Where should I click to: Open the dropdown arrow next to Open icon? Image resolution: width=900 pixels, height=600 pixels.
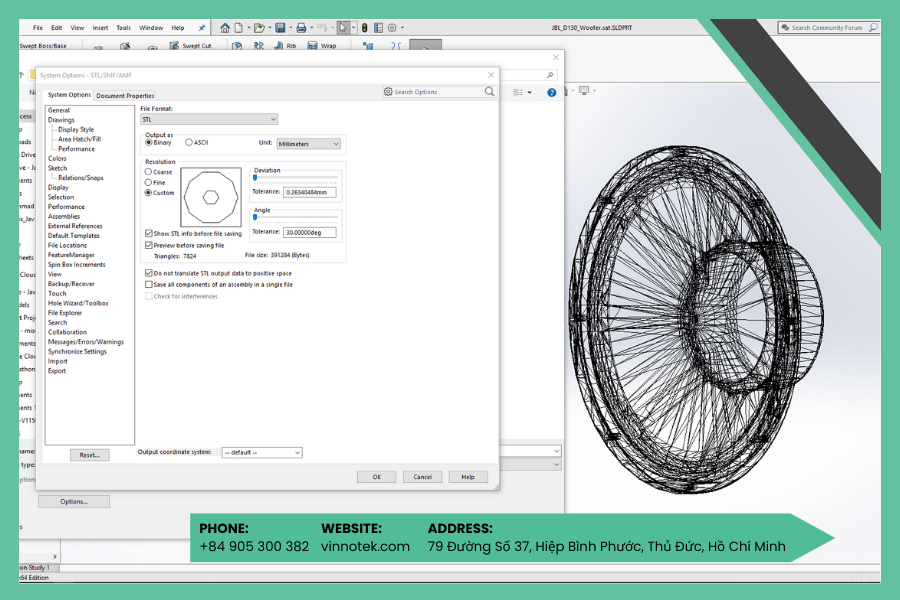(269, 28)
